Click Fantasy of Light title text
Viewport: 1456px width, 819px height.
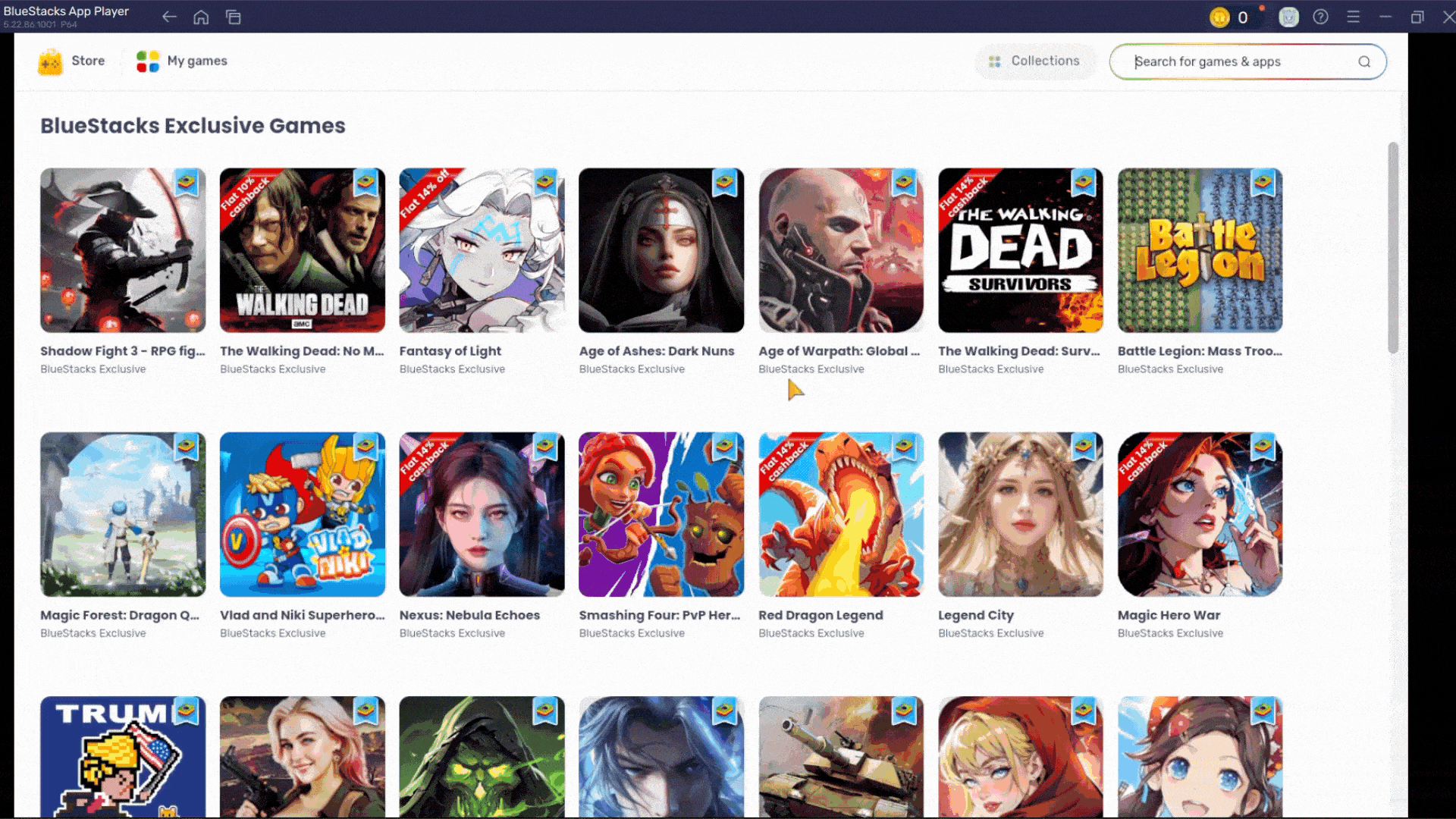click(x=450, y=351)
